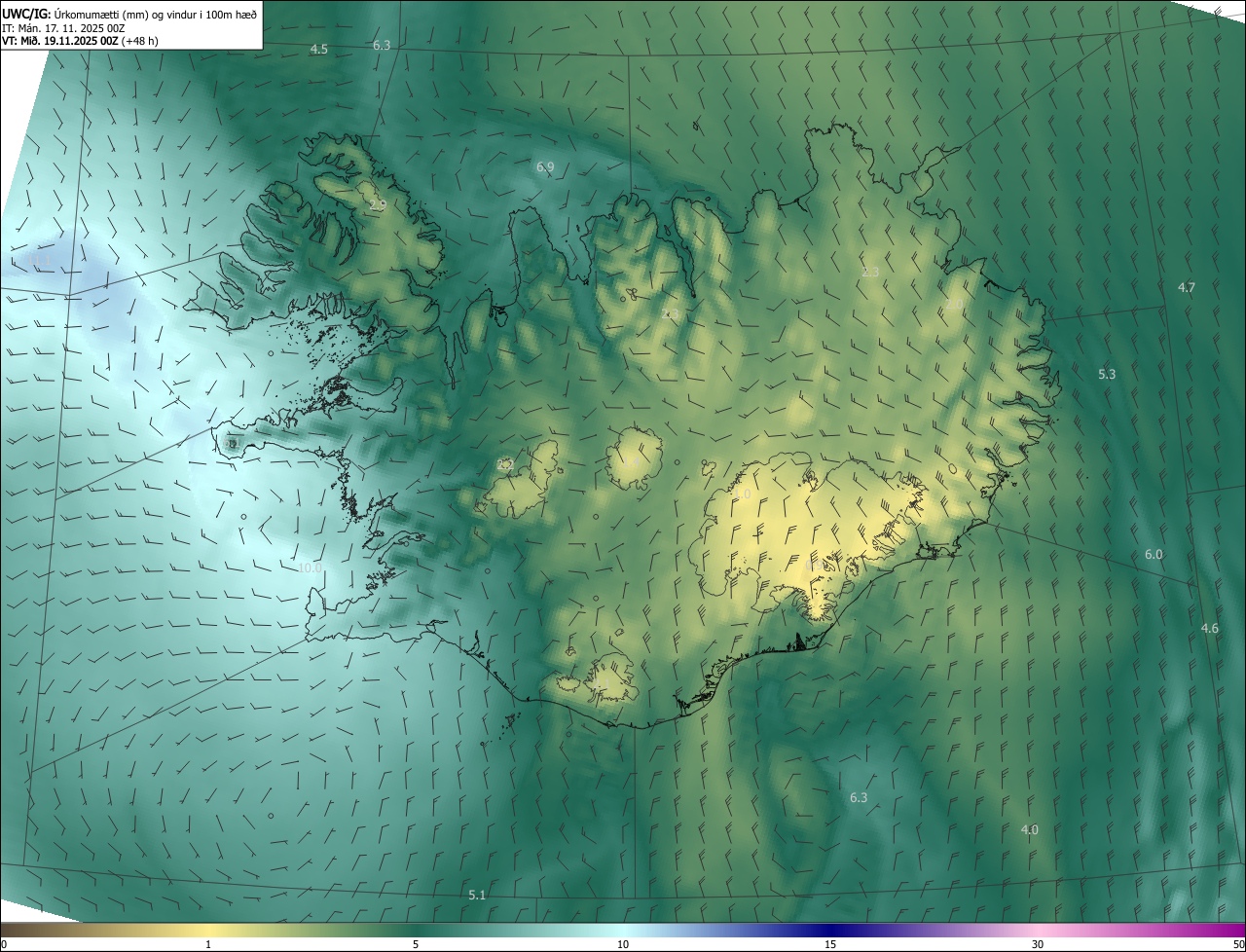Select the 5 tick on the color scale
The width and height of the screenshot is (1246, 952).
click(416, 944)
